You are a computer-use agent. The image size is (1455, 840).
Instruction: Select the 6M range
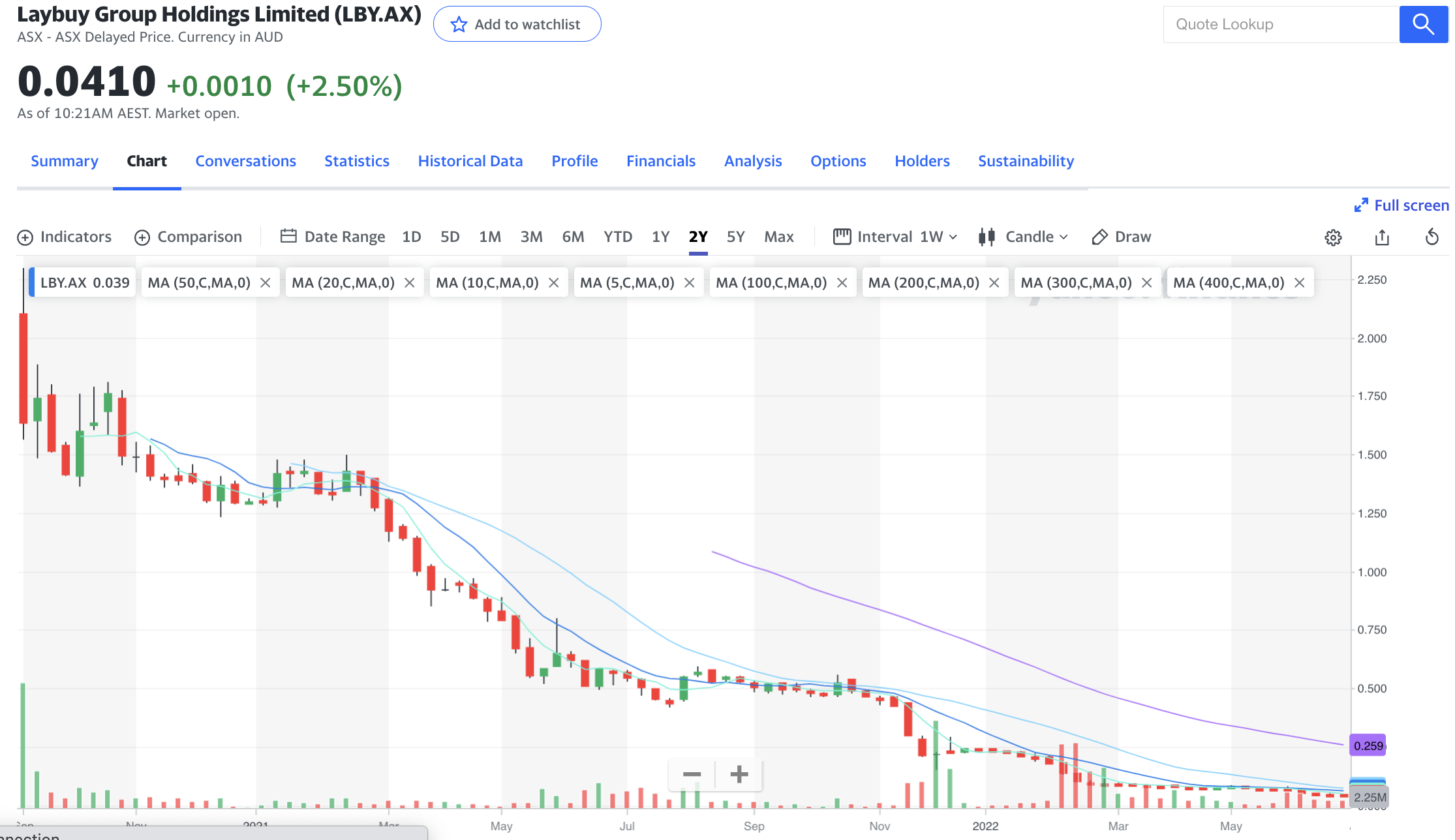point(574,237)
